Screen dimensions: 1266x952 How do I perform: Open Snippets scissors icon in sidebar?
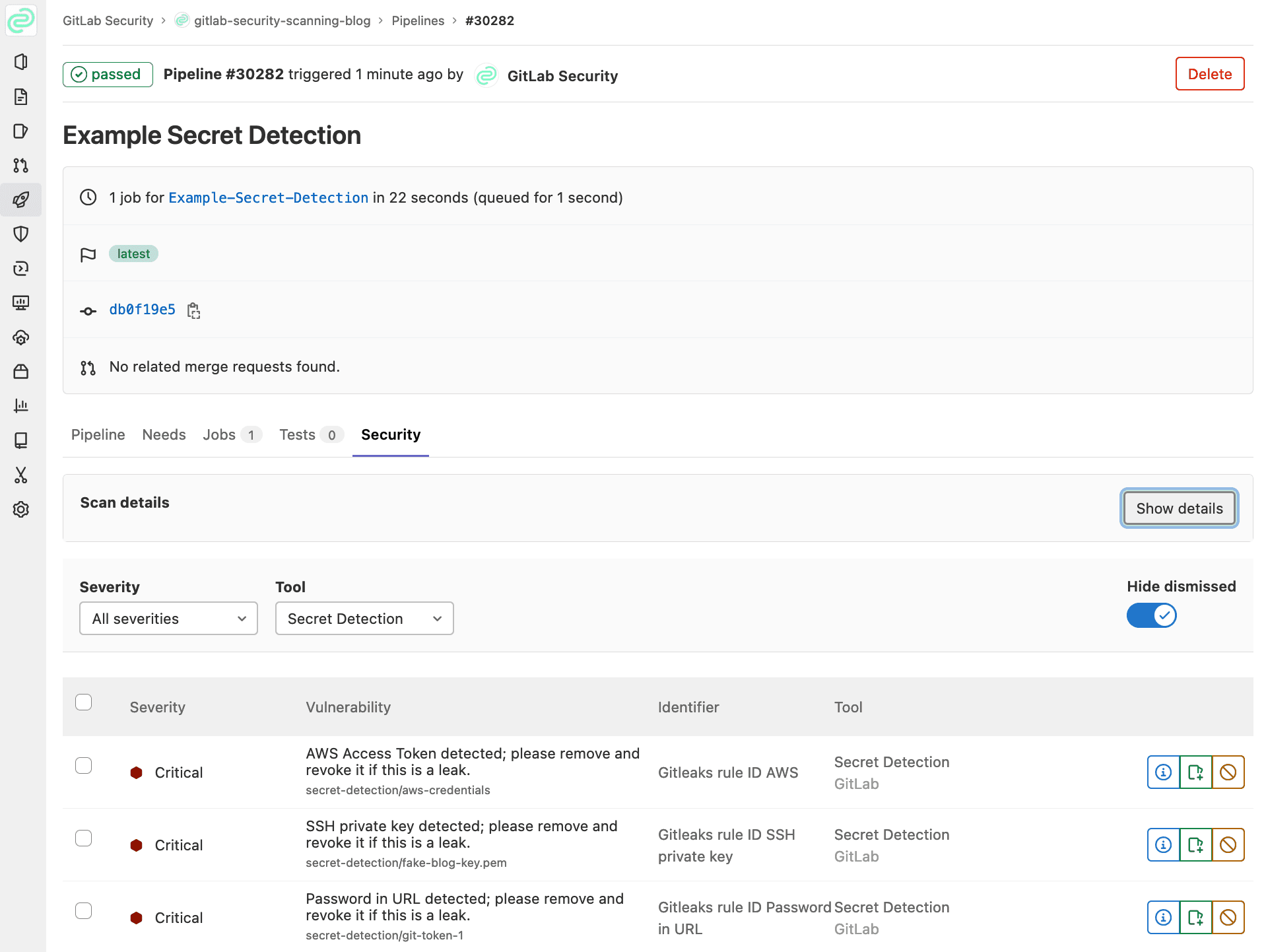[21, 475]
